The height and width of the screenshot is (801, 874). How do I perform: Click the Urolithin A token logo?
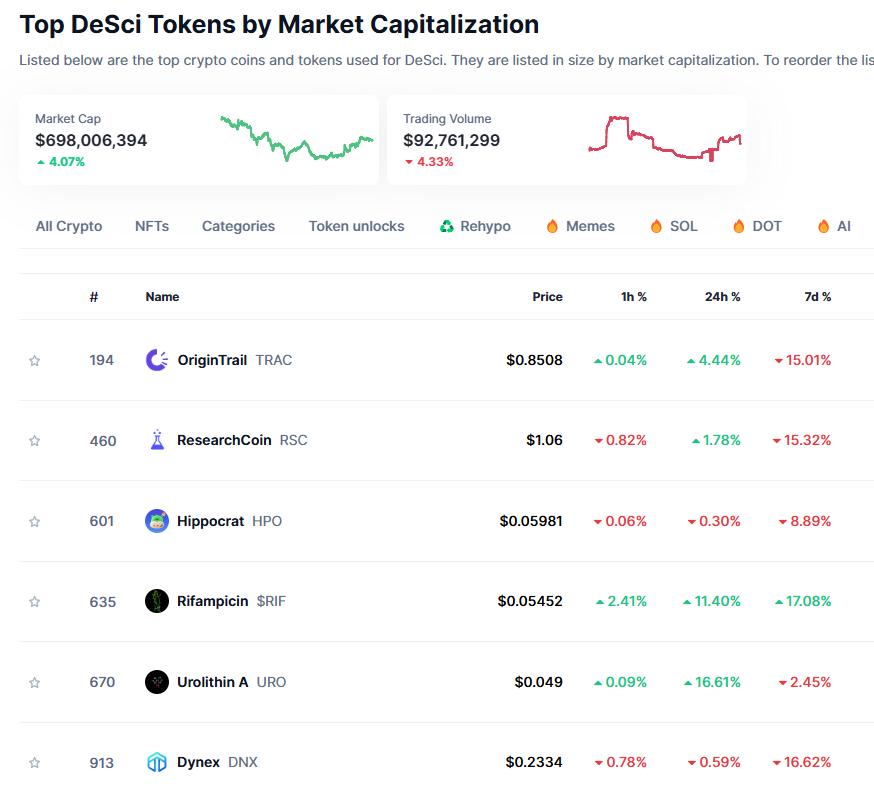(158, 682)
